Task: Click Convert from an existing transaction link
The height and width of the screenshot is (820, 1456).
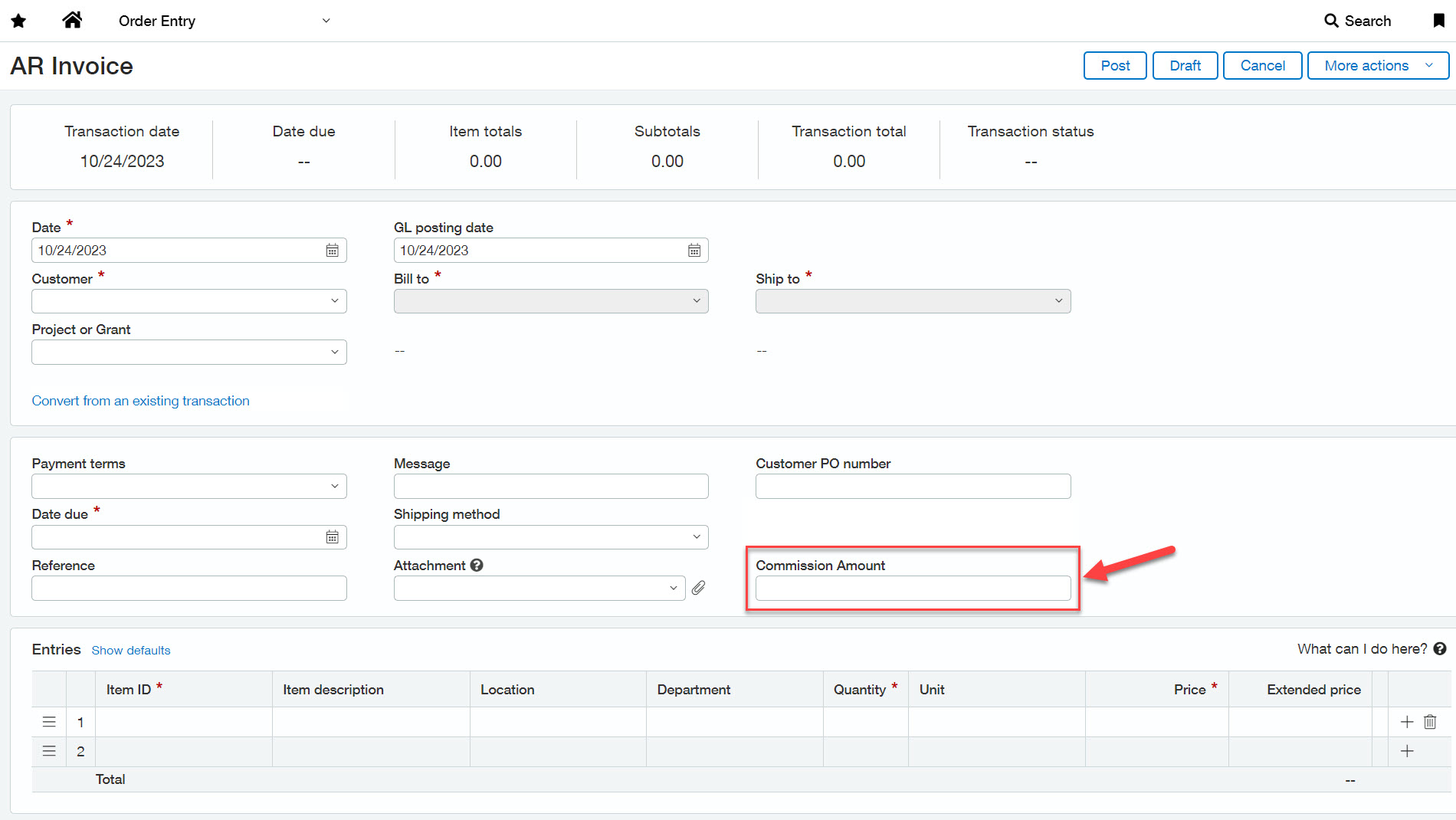Action: point(140,401)
